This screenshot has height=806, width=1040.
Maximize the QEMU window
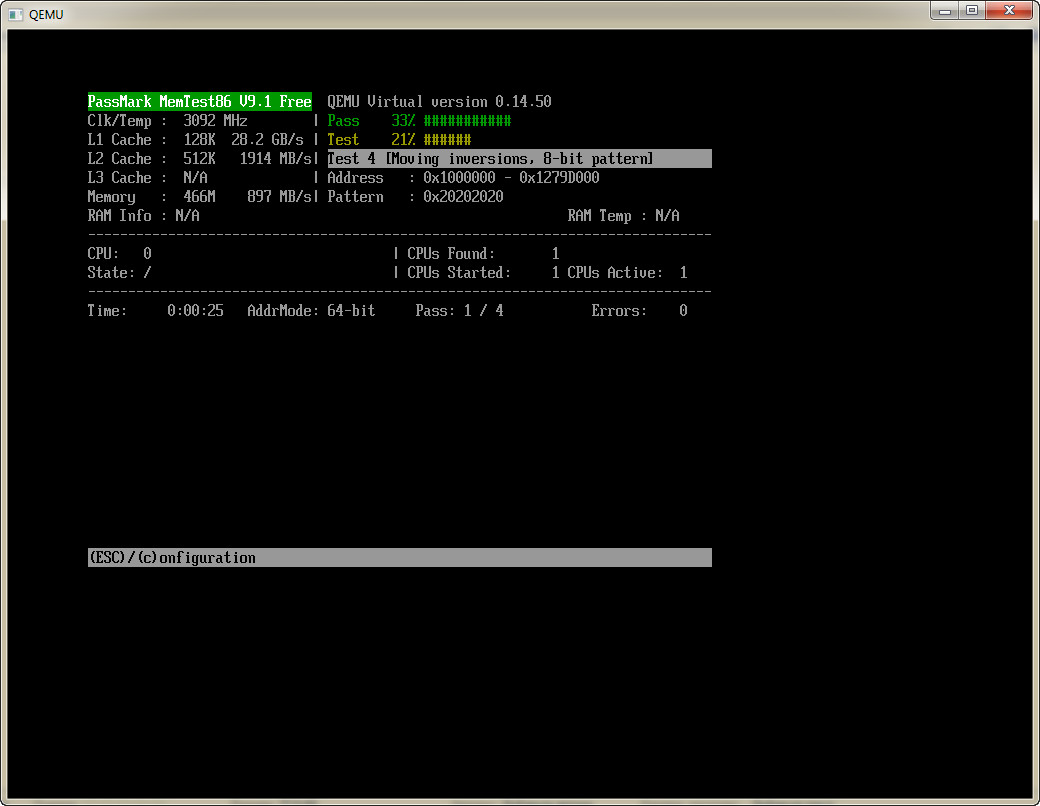[972, 10]
